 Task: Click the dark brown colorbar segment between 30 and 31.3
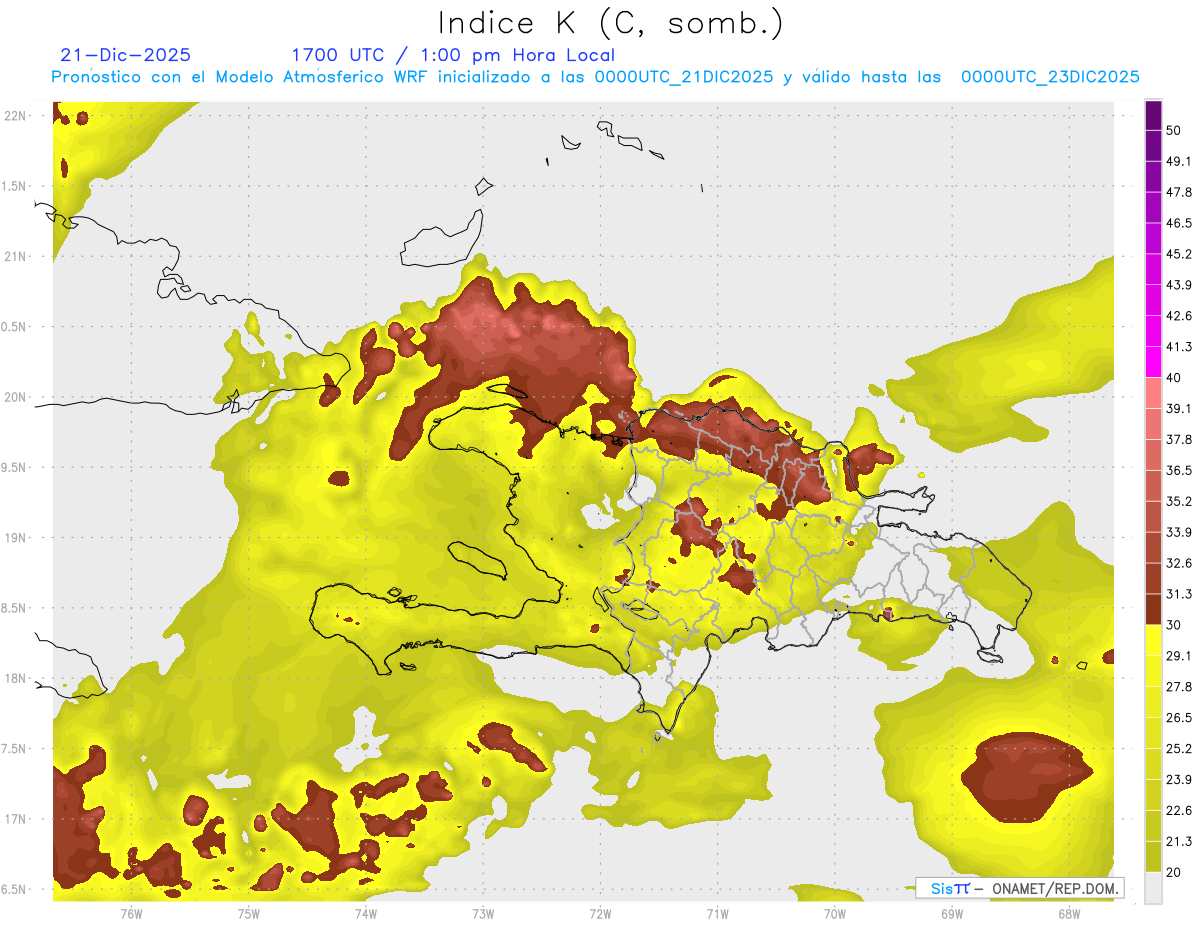click(x=1153, y=609)
